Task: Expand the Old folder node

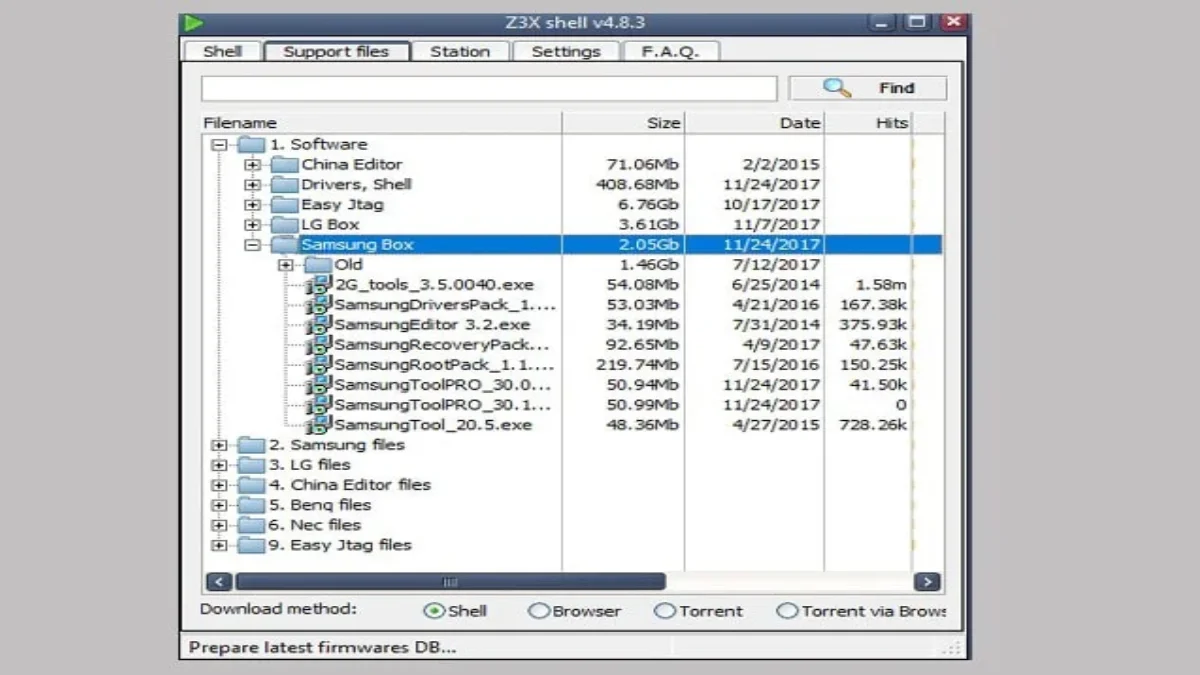Action: [x=286, y=265]
